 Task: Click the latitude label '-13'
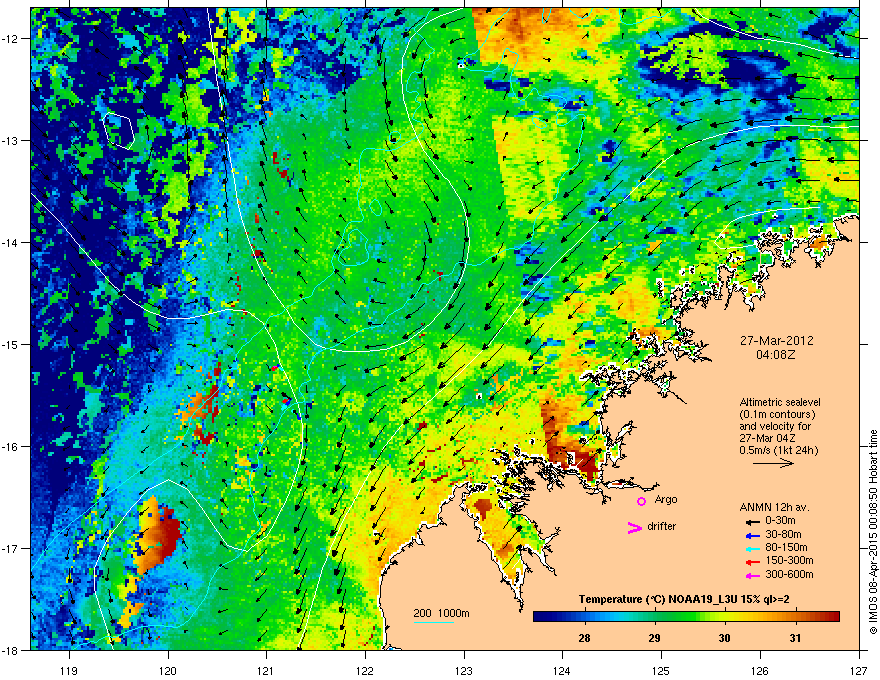tap(11, 141)
